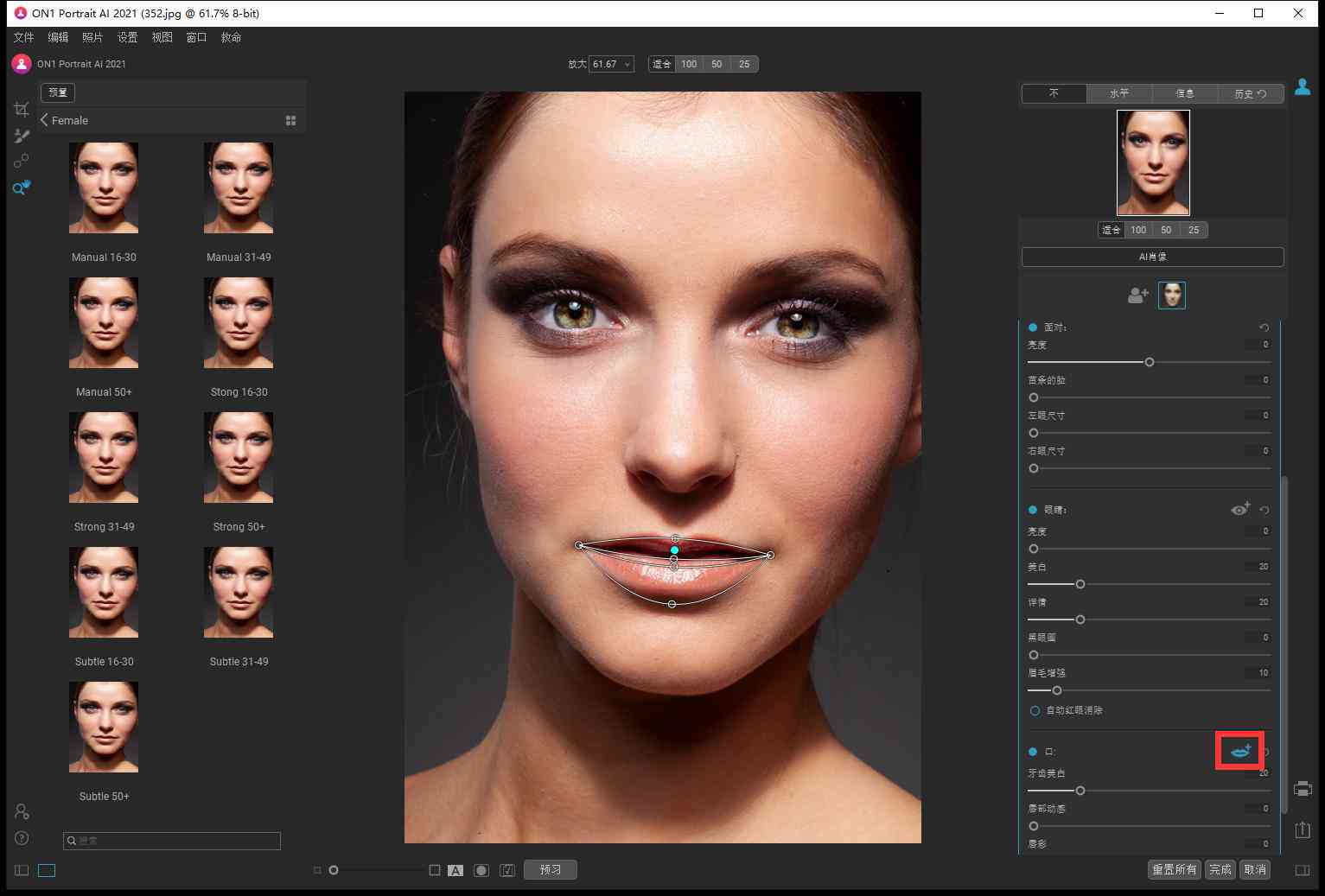
Task: Adjust the thumbnail size slider handle
Action: 334,870
